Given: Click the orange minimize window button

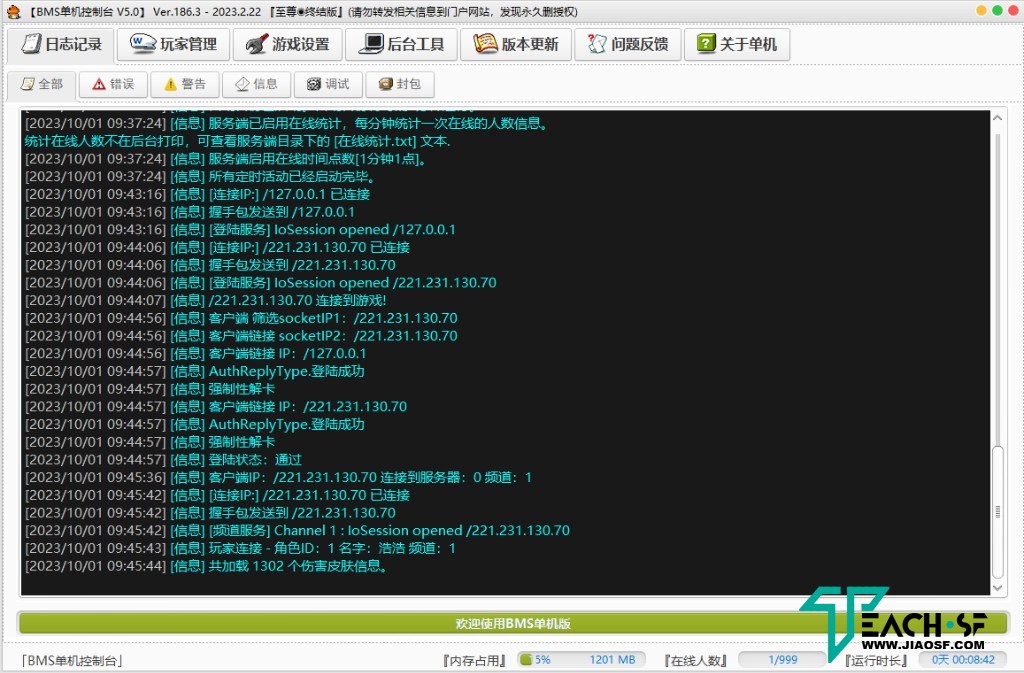Looking at the screenshot, I should click(x=982, y=10).
